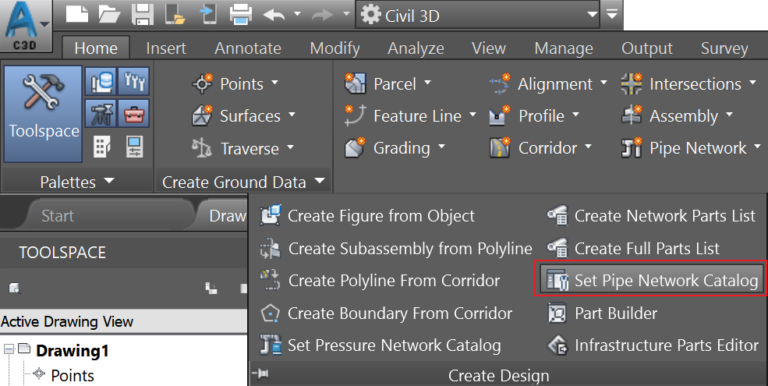Toggle the Survey tab icon in Palettes
The image size is (768, 386).
[101, 113]
